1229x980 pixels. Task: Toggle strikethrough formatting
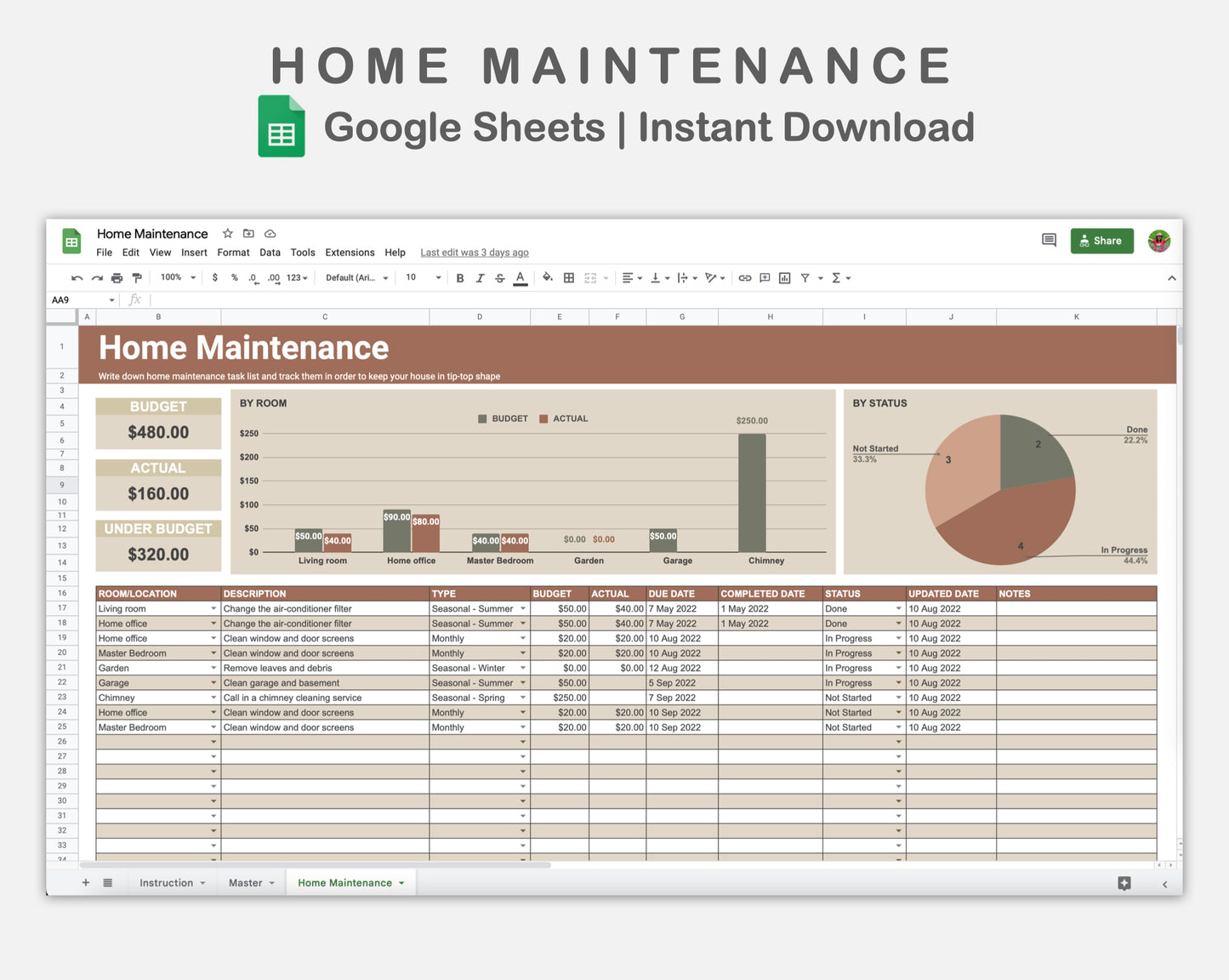click(x=499, y=277)
